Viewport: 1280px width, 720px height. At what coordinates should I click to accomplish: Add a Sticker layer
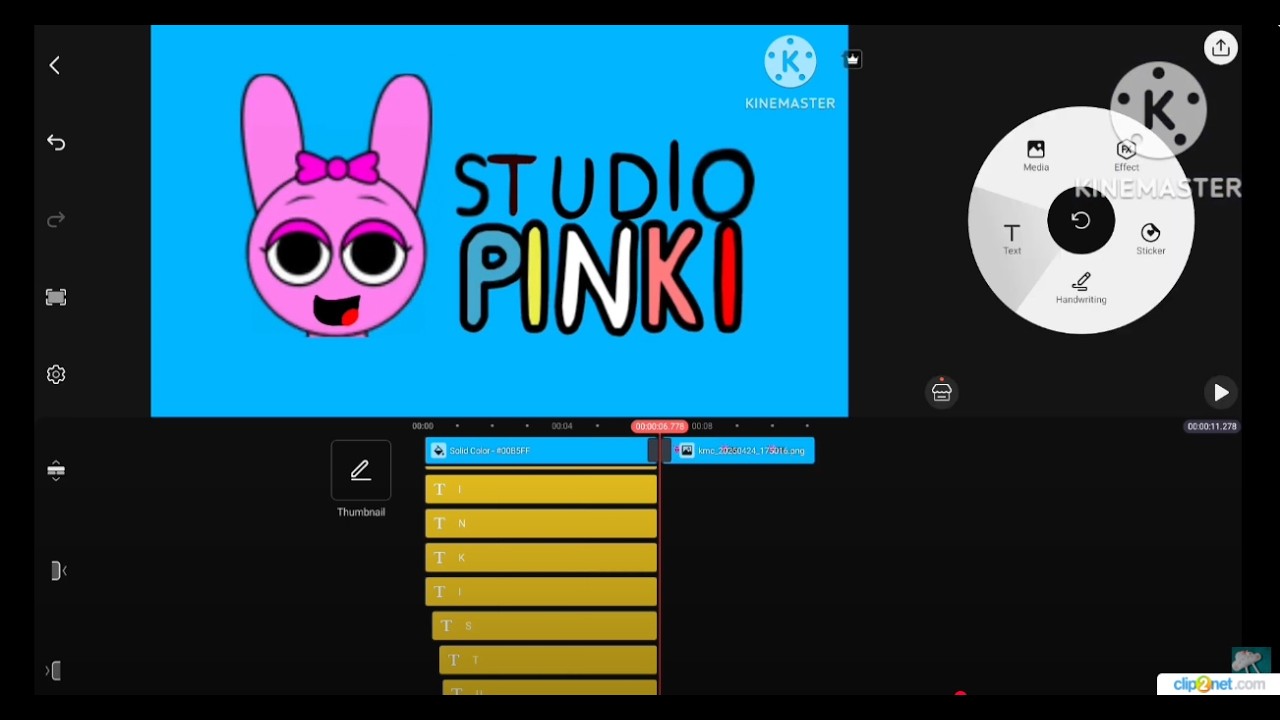pos(1150,239)
